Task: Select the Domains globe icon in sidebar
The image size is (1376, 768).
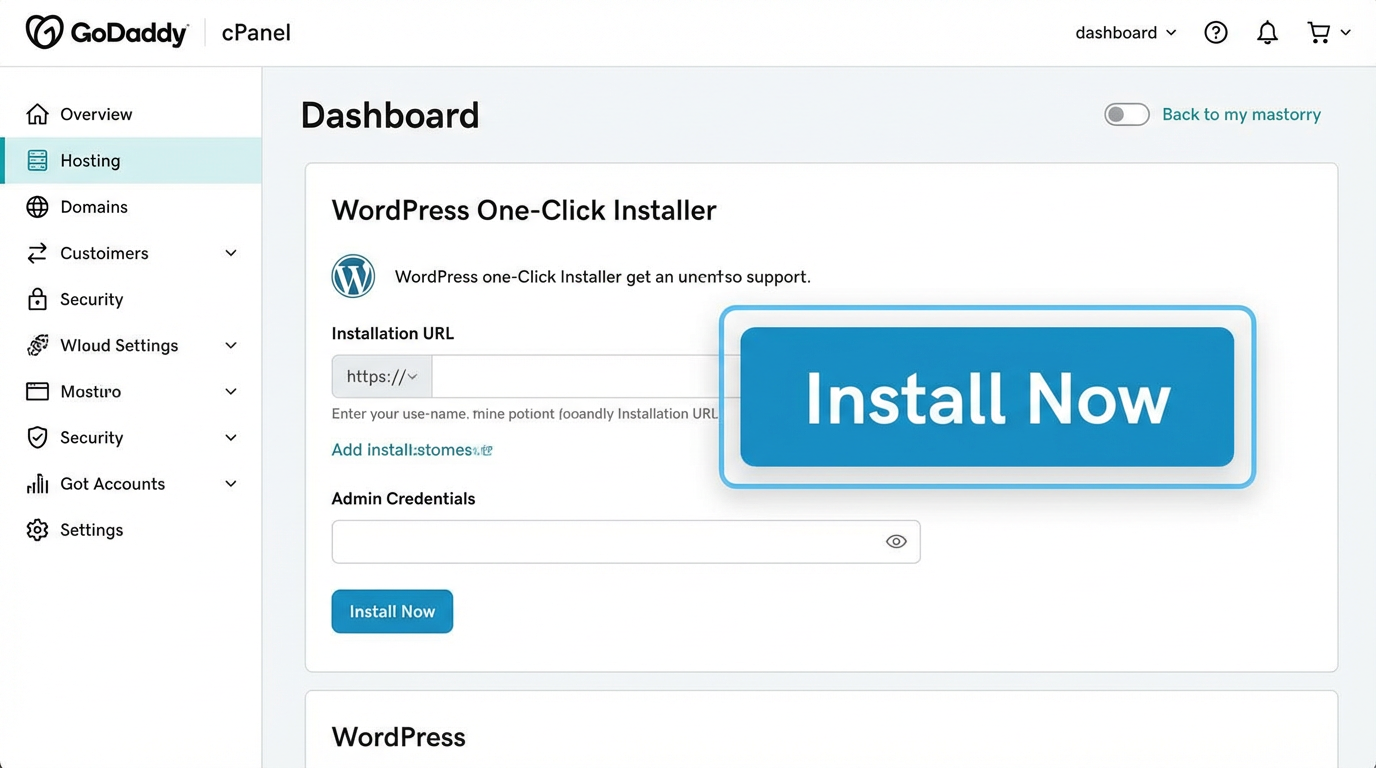Action: click(37, 206)
